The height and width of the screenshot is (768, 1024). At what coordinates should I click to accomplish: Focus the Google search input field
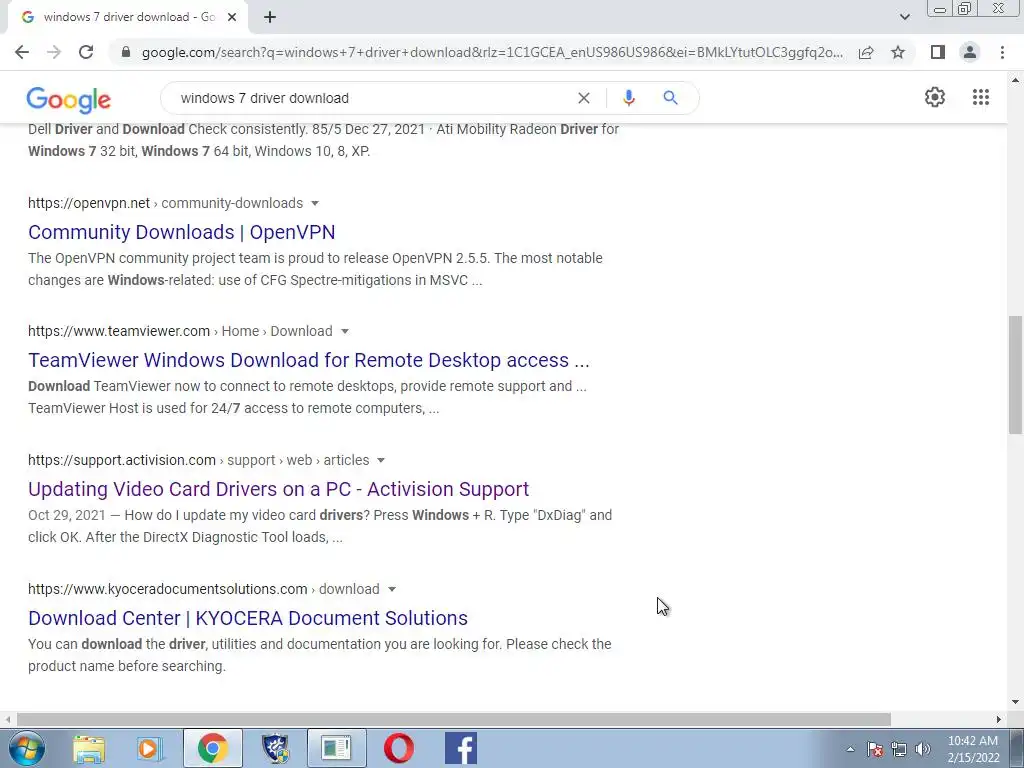point(372,98)
